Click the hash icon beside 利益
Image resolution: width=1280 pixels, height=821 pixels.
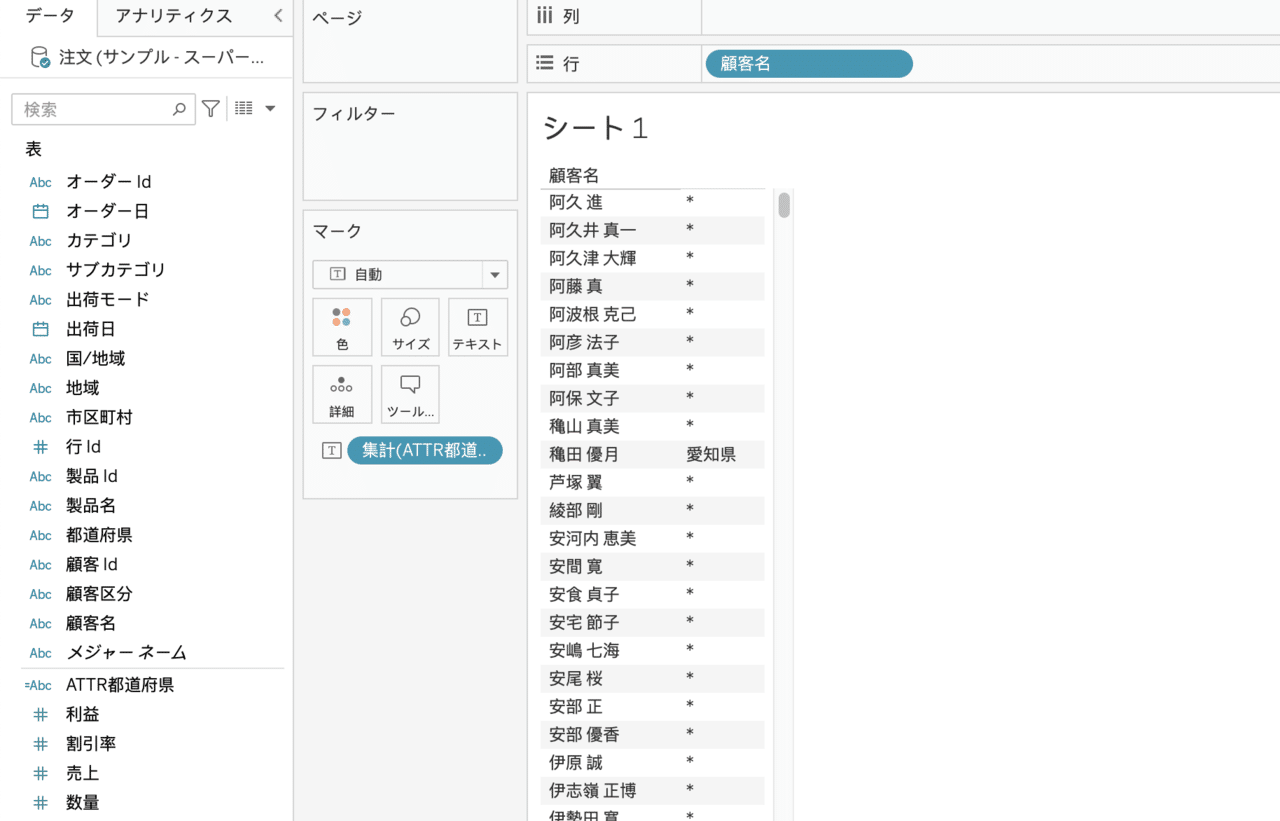click(x=41, y=715)
